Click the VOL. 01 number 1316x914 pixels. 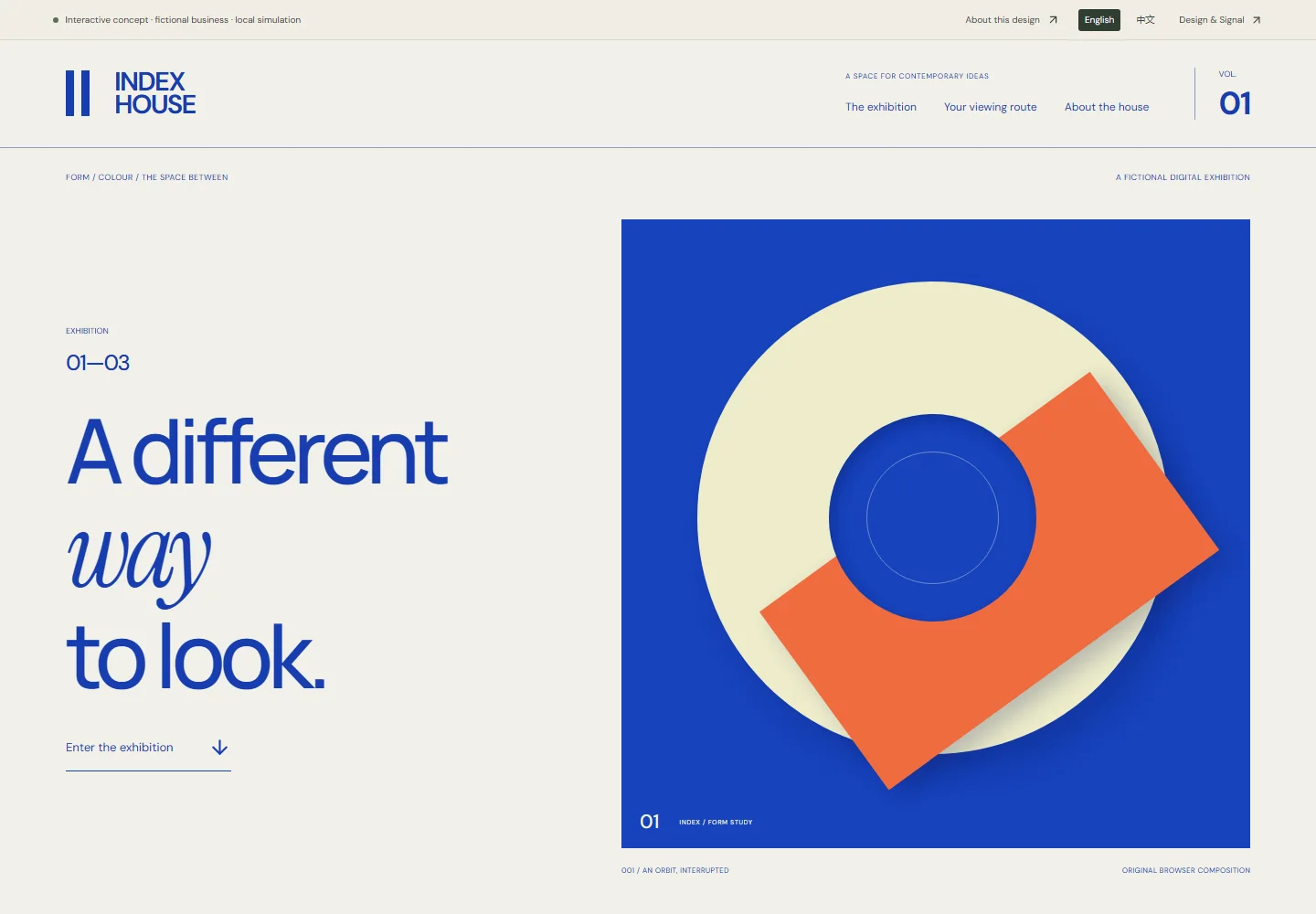tap(1235, 103)
